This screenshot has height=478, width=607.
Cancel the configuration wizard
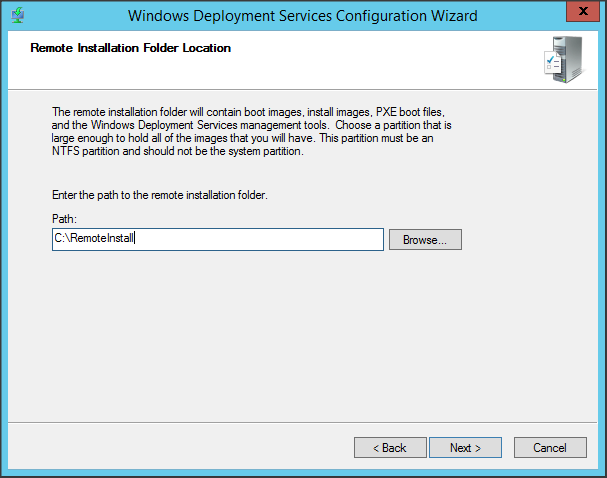pos(550,447)
